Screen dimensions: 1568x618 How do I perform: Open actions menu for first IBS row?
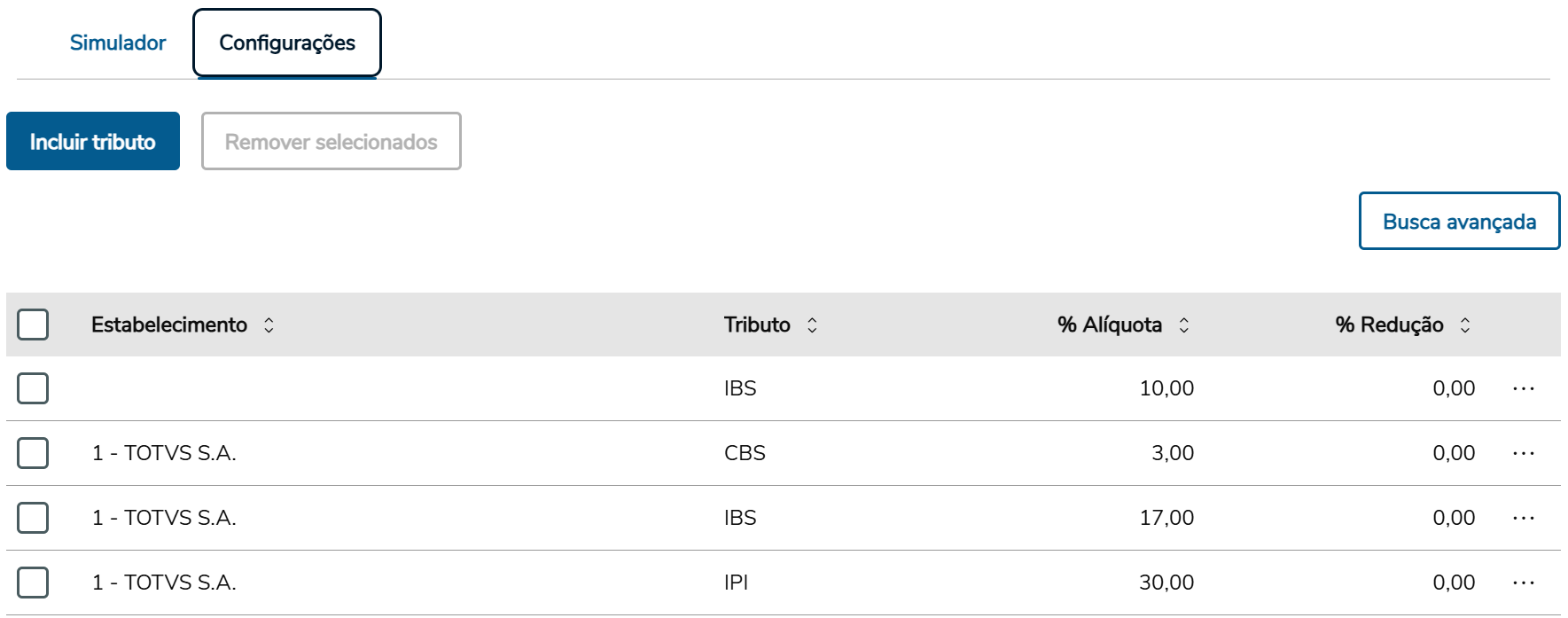pos(1523,388)
